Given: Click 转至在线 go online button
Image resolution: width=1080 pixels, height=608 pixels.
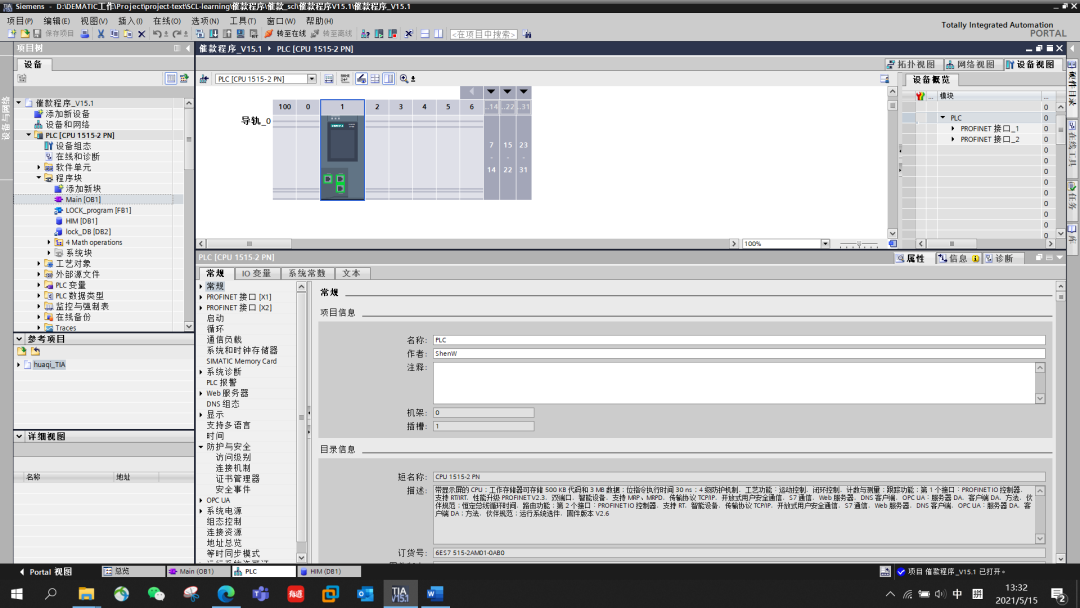Looking at the screenshot, I should point(285,34).
